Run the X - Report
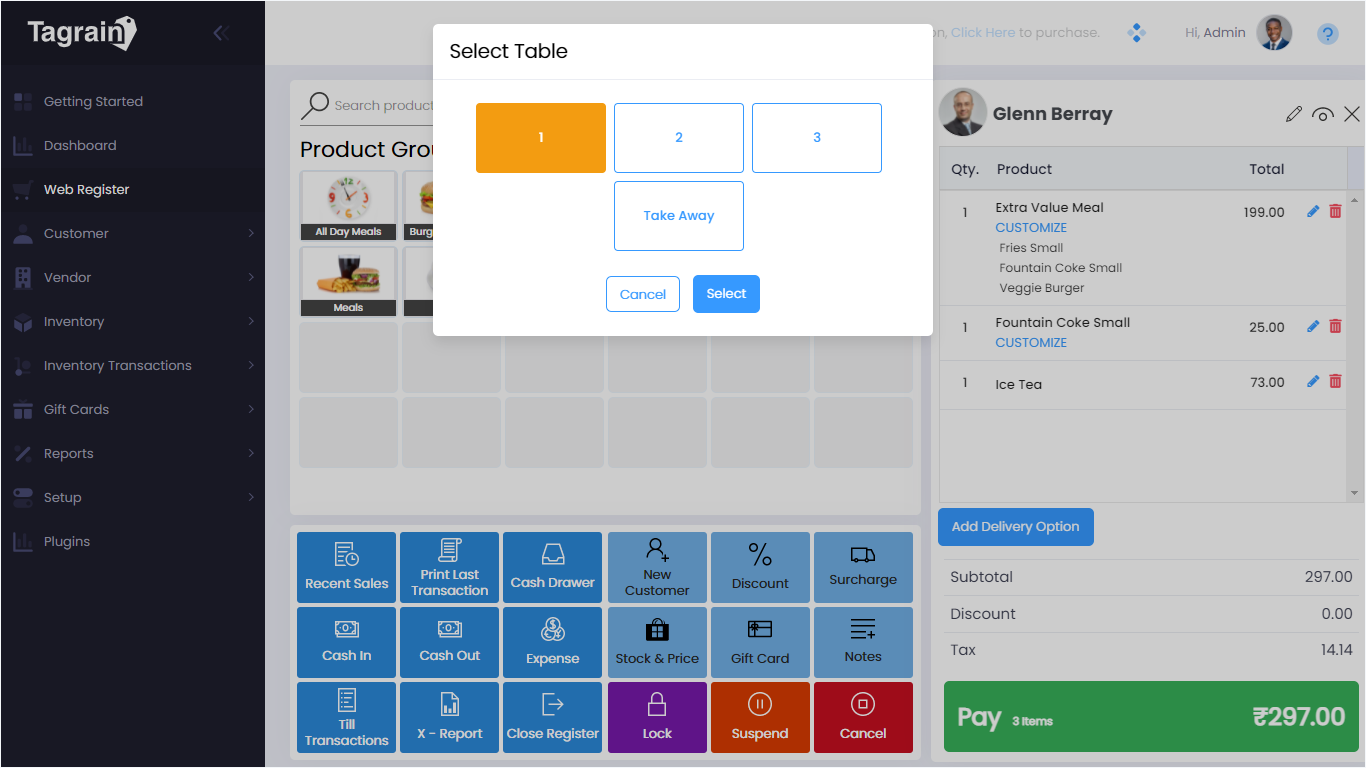1366x768 pixels. [449, 717]
